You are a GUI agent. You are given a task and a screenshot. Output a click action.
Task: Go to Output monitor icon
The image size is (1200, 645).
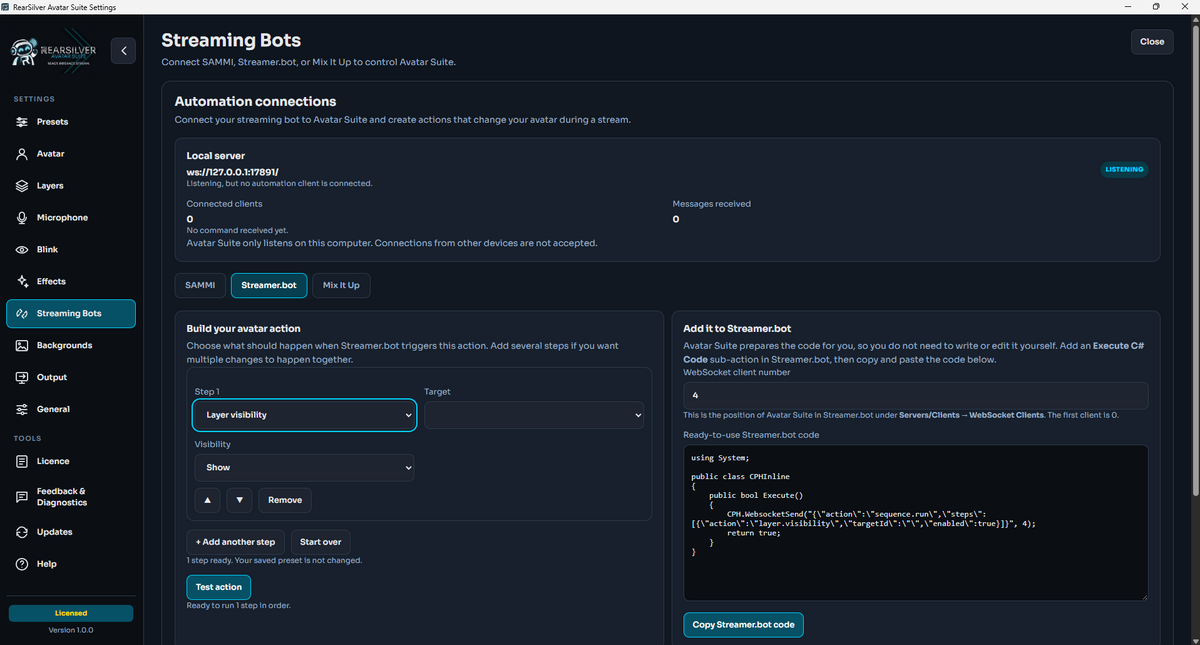click(x=22, y=378)
